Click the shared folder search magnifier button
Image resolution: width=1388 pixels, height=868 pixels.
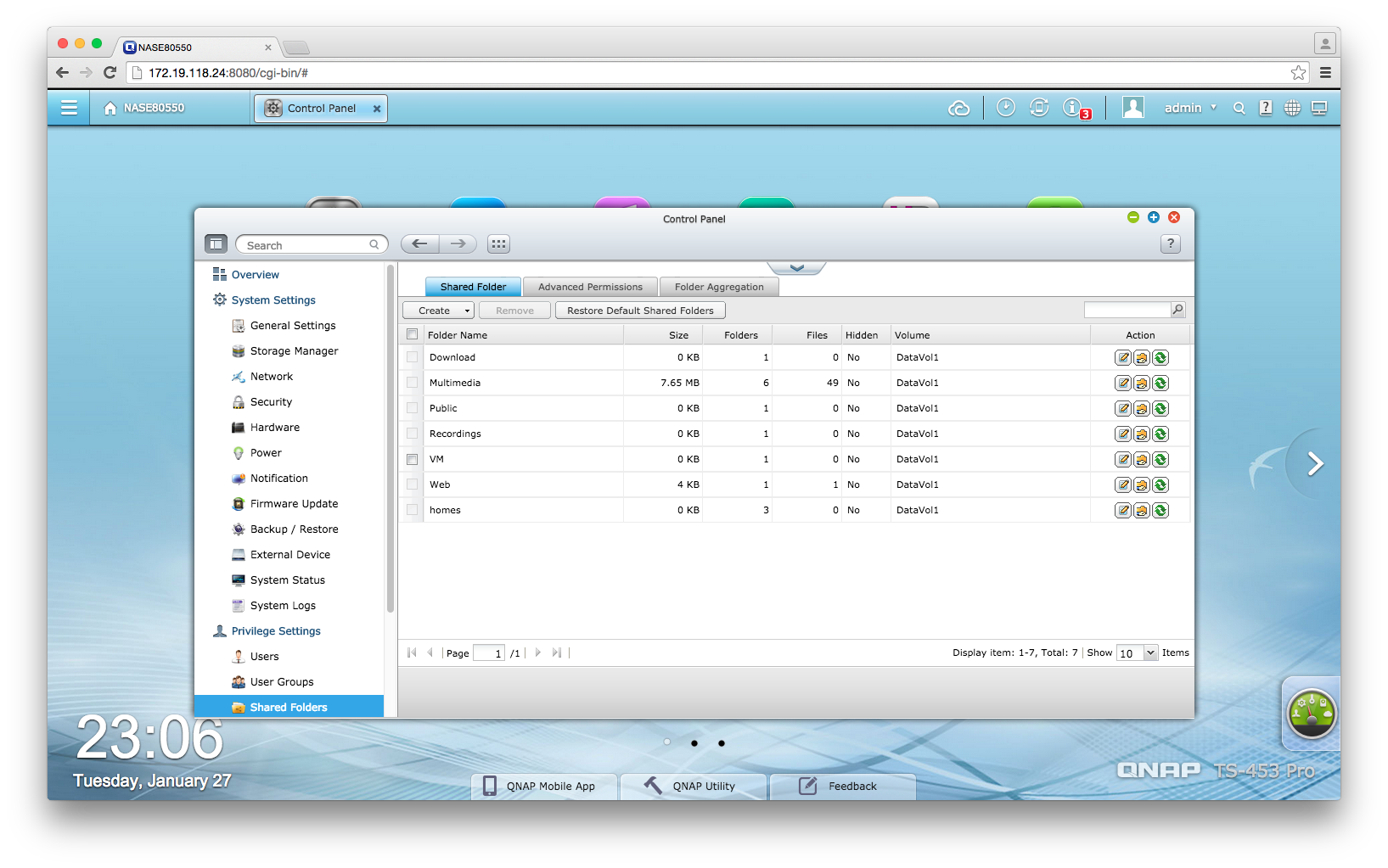[1177, 310]
